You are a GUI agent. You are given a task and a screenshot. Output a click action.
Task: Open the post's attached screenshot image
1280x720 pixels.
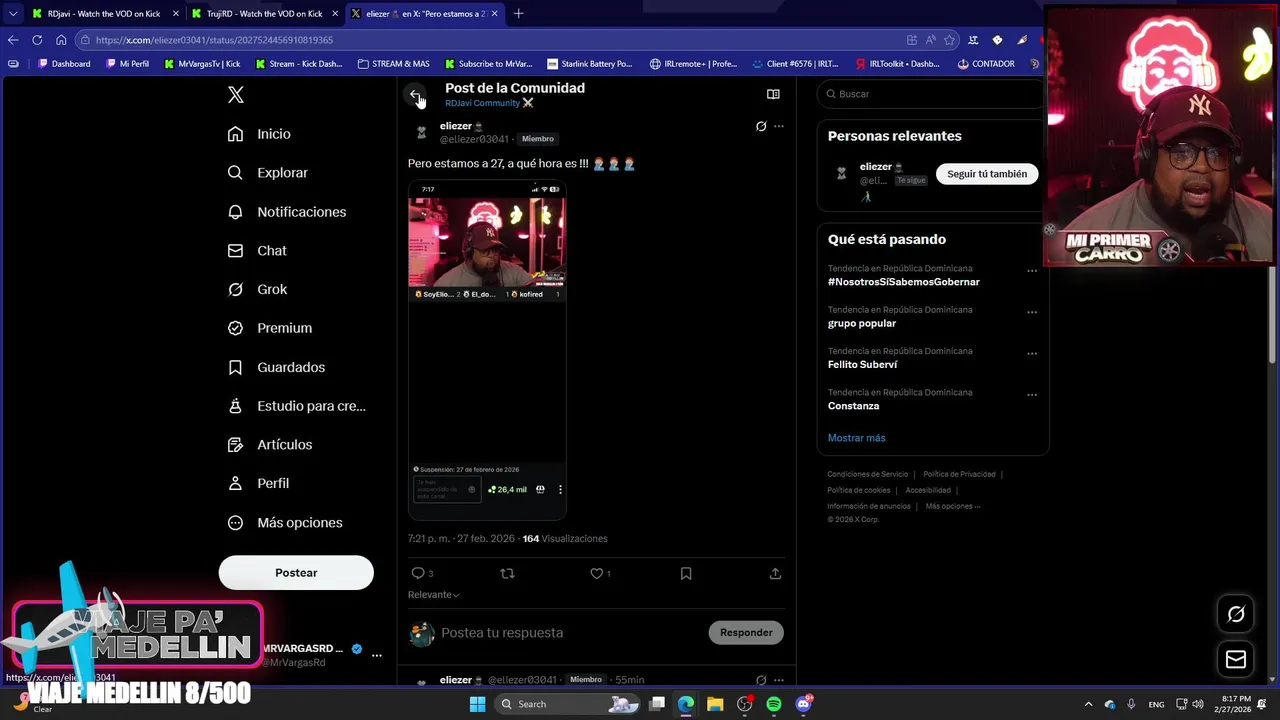point(487,350)
